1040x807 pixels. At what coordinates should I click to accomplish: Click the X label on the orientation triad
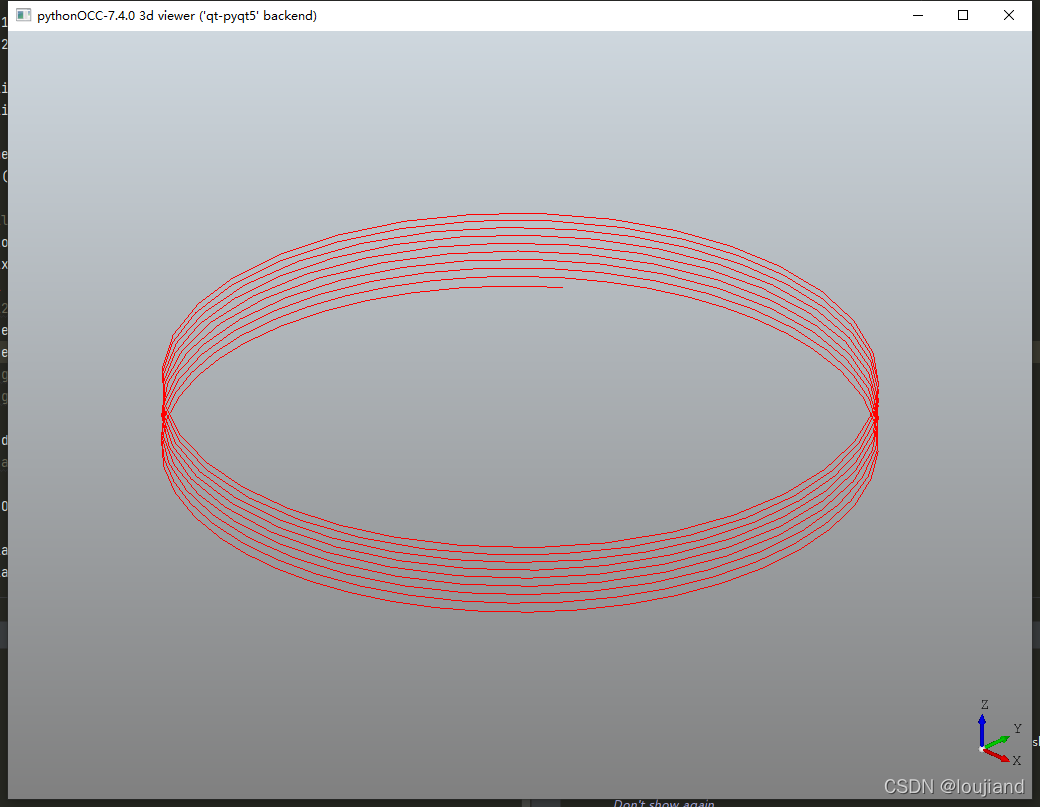[x=1015, y=761]
